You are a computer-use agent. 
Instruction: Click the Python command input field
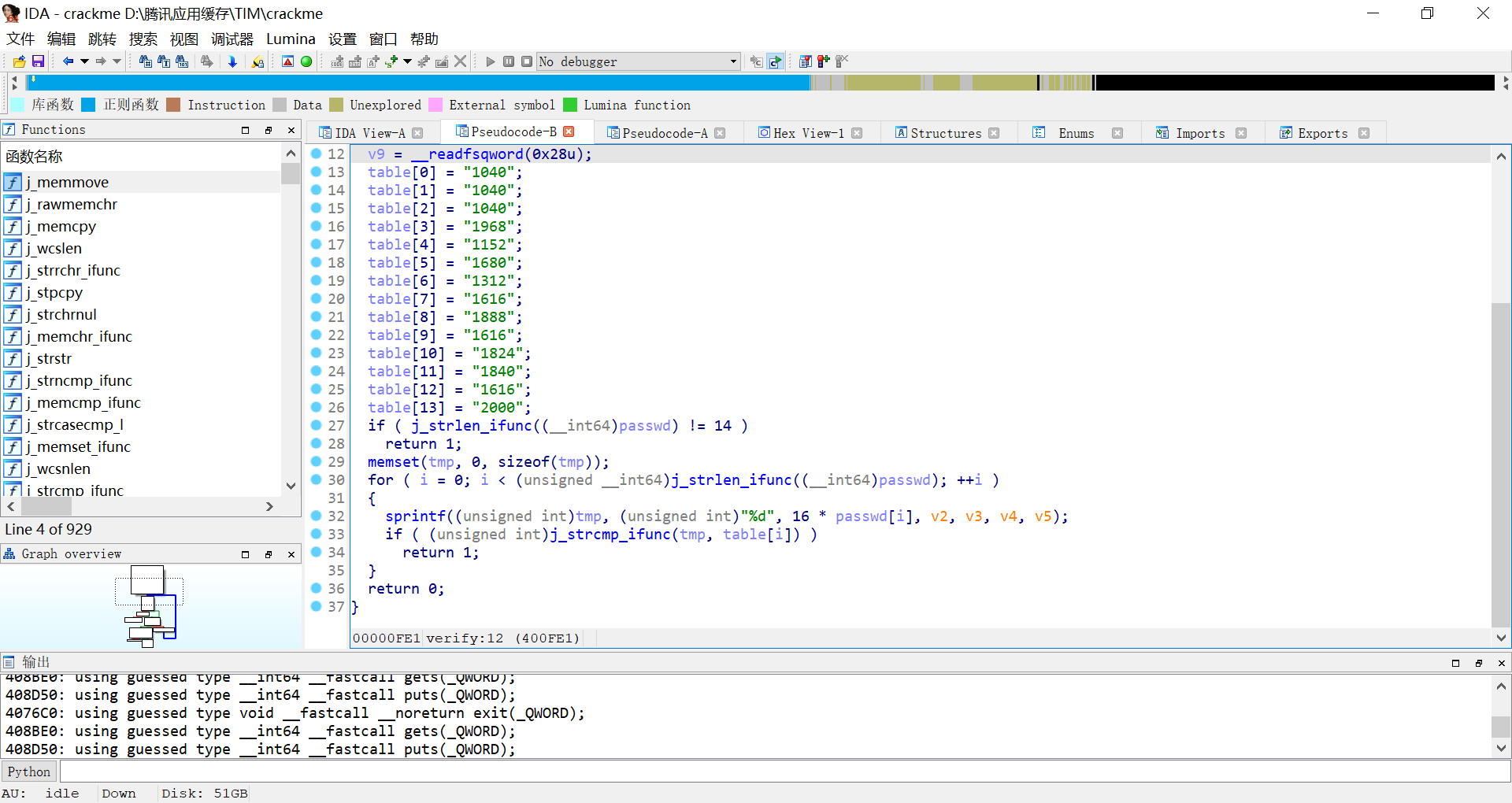click(x=785, y=772)
